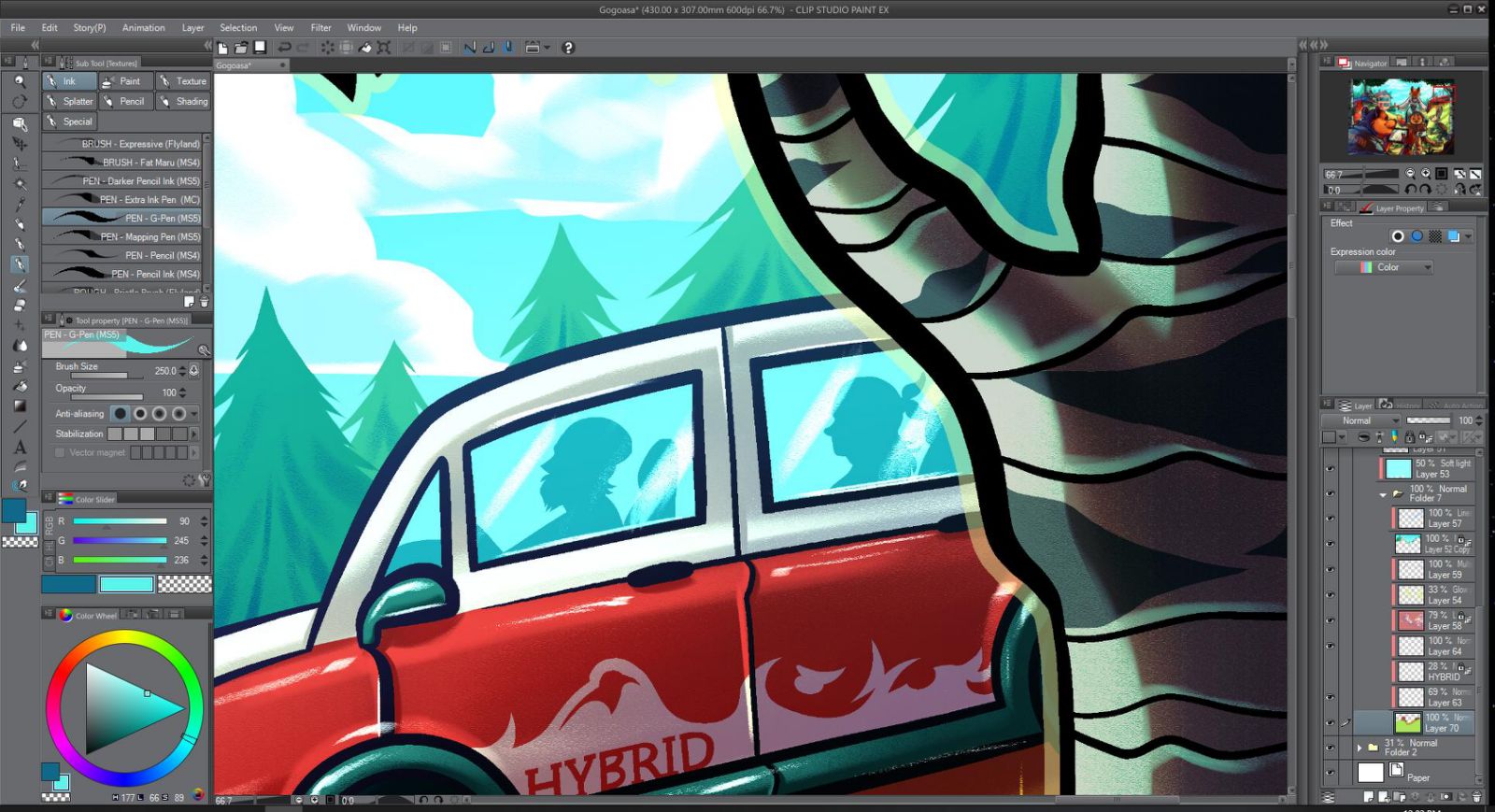Image resolution: width=1495 pixels, height=812 pixels.
Task: Open the Animation menu
Action: (143, 28)
